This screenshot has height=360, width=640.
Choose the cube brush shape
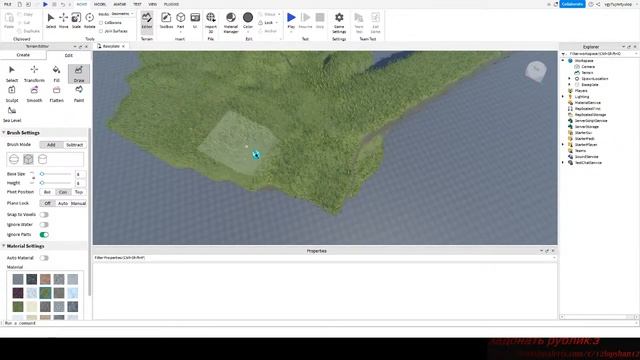click(x=28, y=159)
